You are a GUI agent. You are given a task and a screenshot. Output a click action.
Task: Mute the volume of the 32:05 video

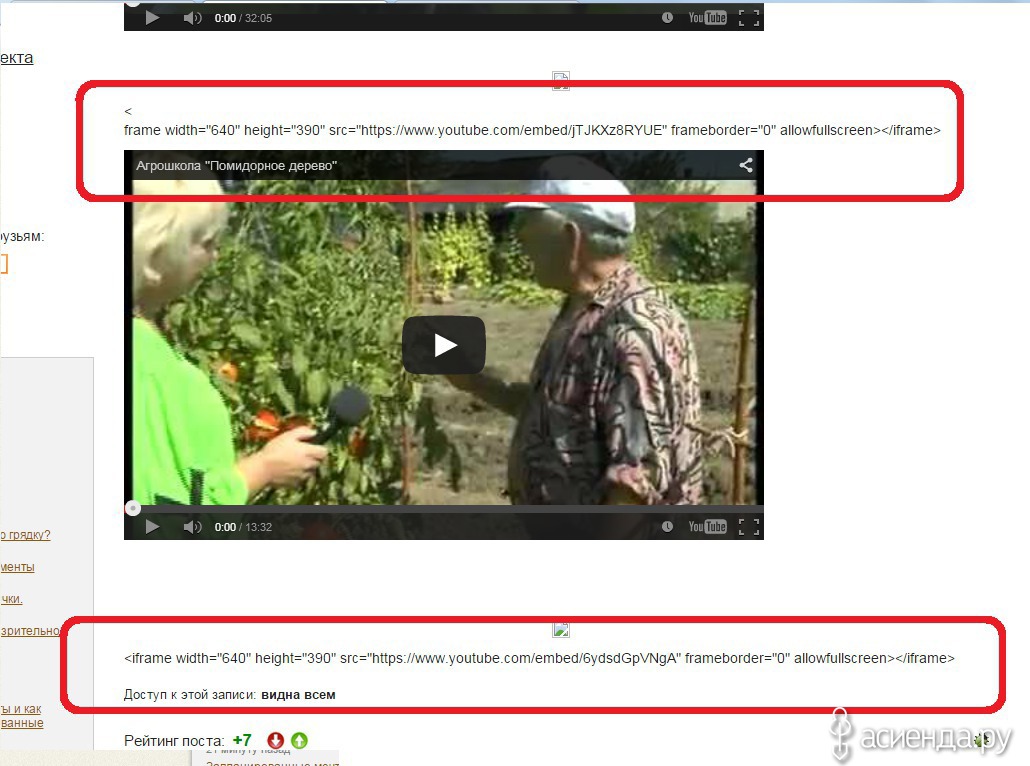[x=192, y=18]
